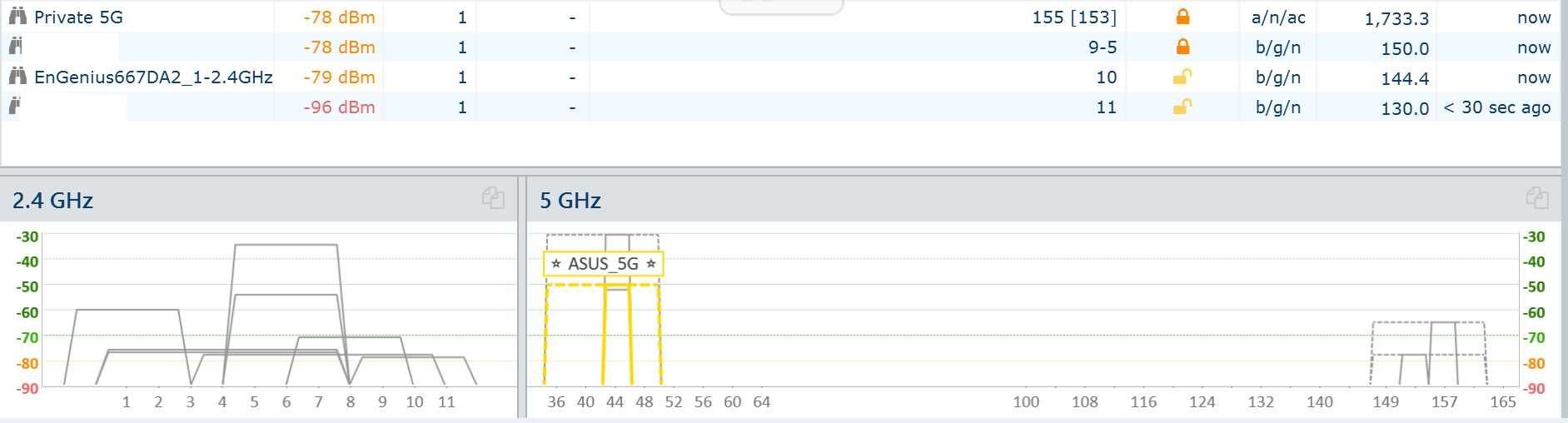The height and width of the screenshot is (423, 1568).
Task: Select the Private 5G network name
Action: pyautogui.click(x=78, y=17)
